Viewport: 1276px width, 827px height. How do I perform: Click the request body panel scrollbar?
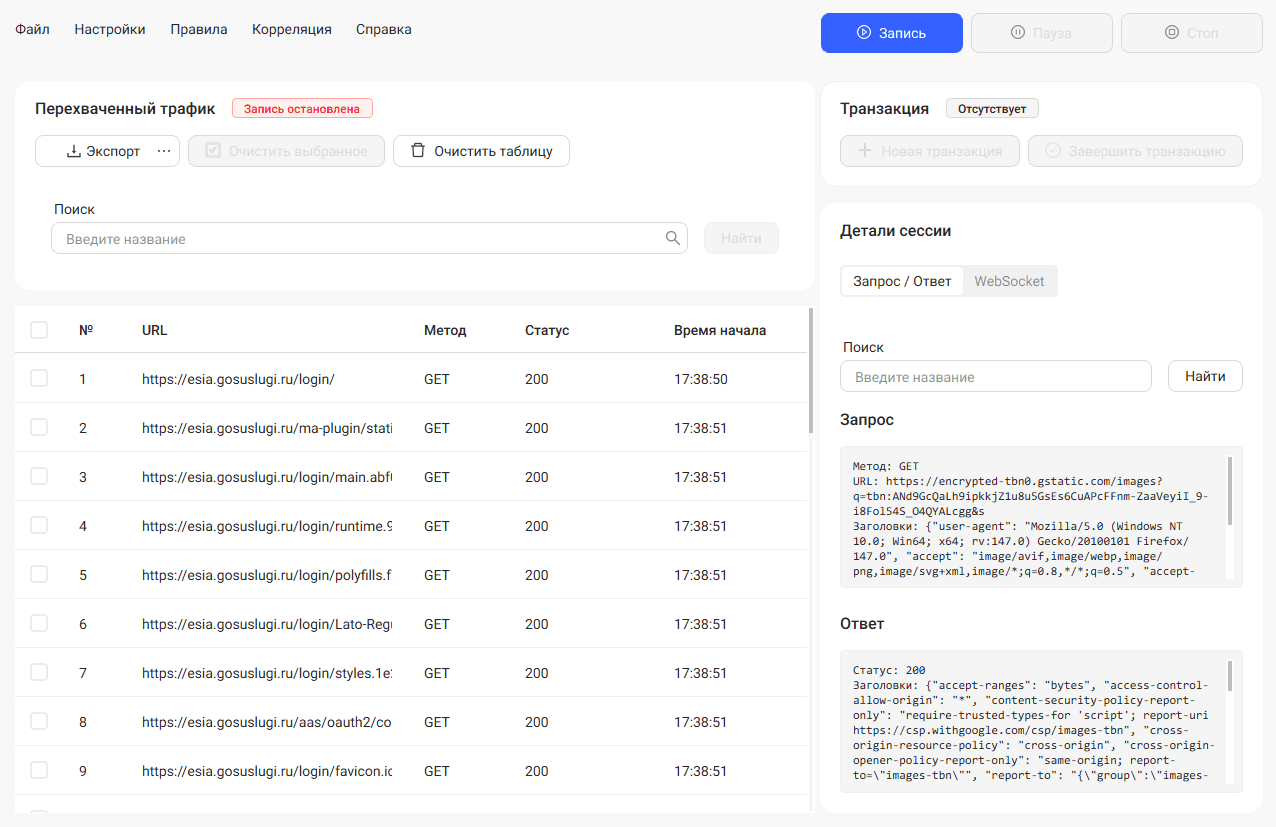point(1230,485)
